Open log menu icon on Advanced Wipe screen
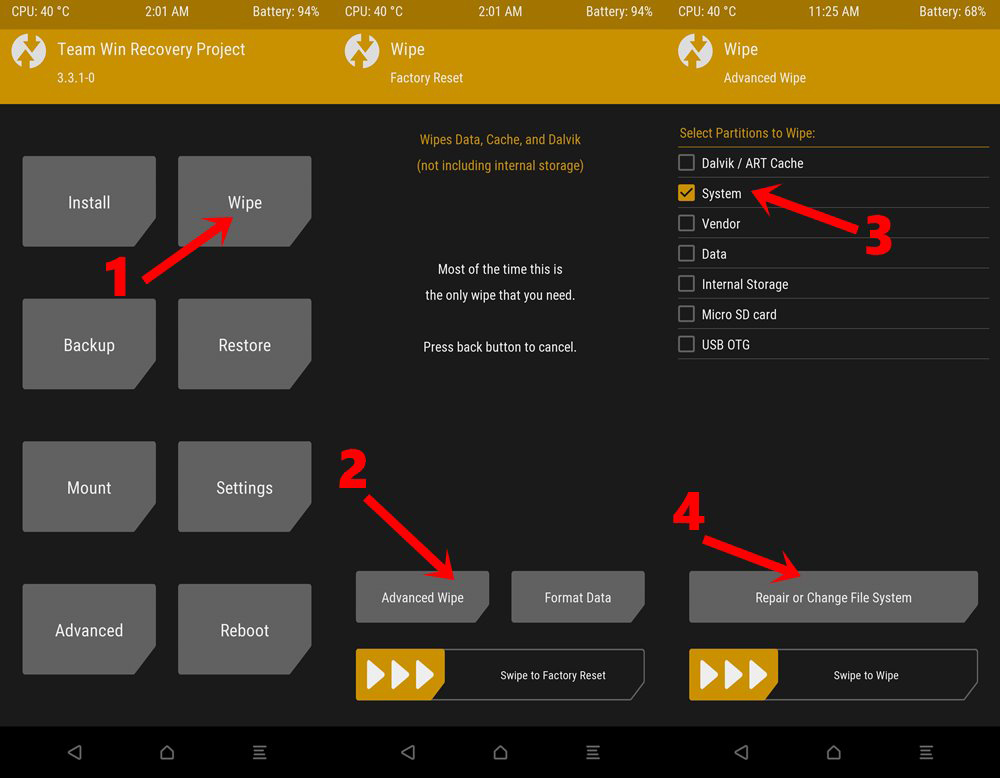Screen dimensions: 1000x778 pos(927,752)
